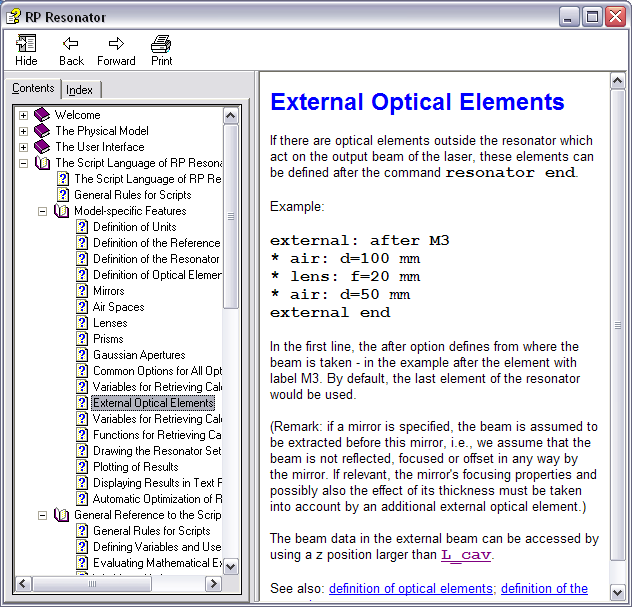
Task: Click The User Interface book icon
Action: pyautogui.click(x=42, y=147)
